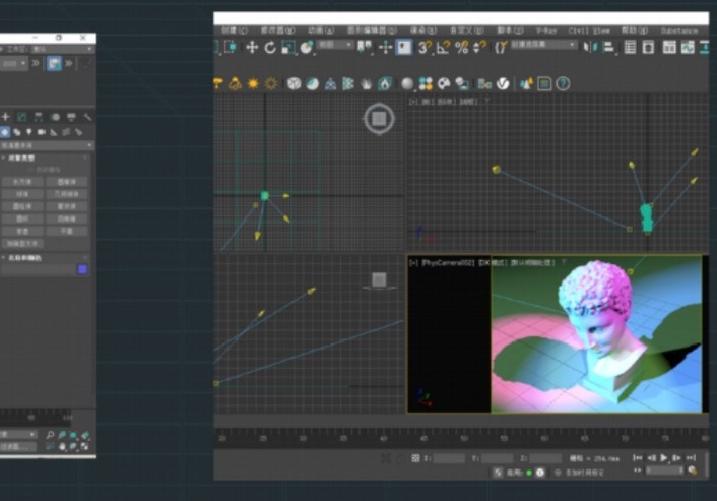
Task: Click the Select and Place tool
Action: (307, 48)
